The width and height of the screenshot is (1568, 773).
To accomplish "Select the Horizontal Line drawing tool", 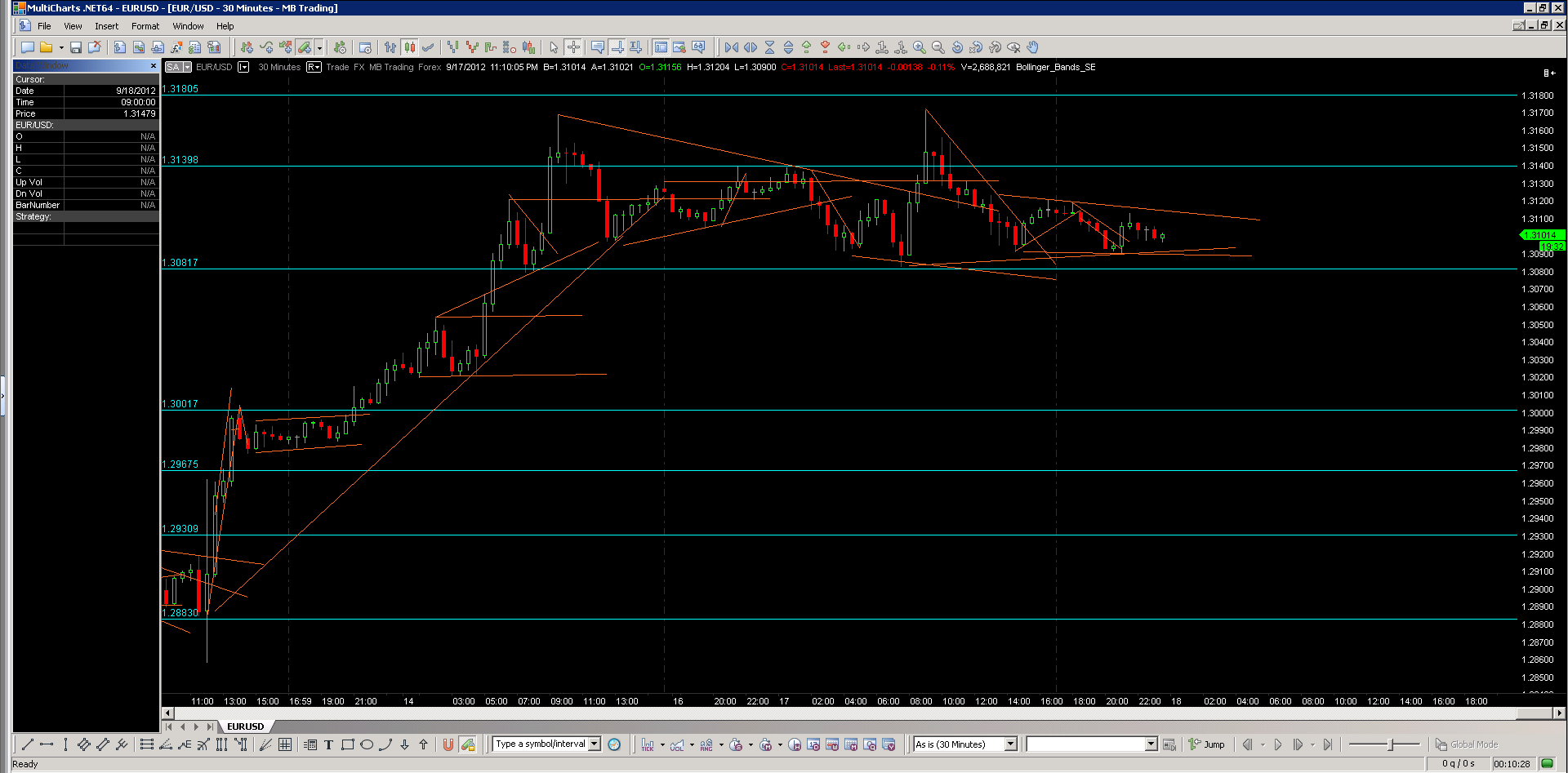I will [x=47, y=744].
